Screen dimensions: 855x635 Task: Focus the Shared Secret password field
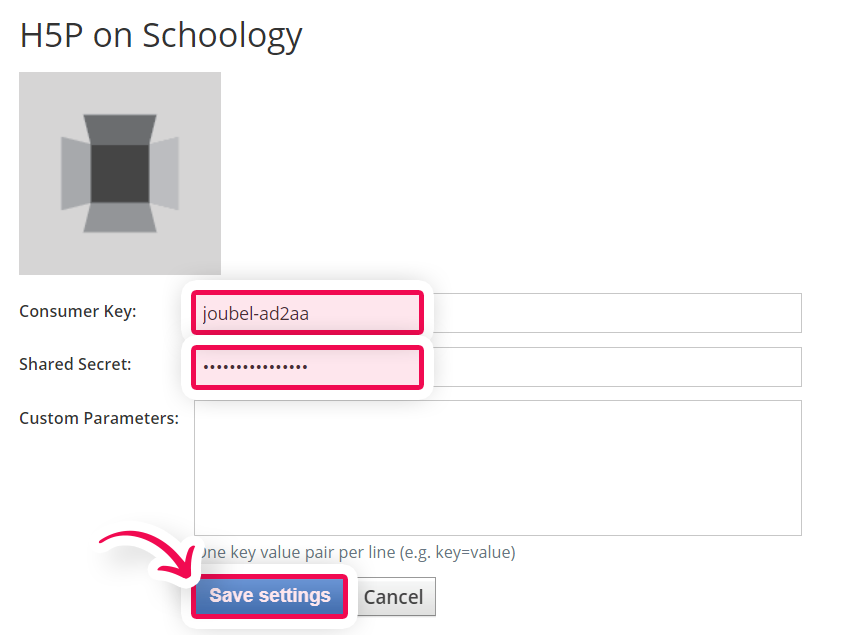[x=498, y=367]
